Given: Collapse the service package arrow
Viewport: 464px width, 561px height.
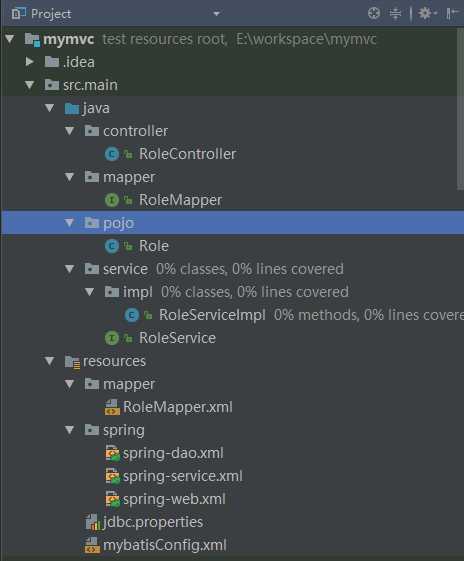Looking at the screenshot, I should [70, 269].
